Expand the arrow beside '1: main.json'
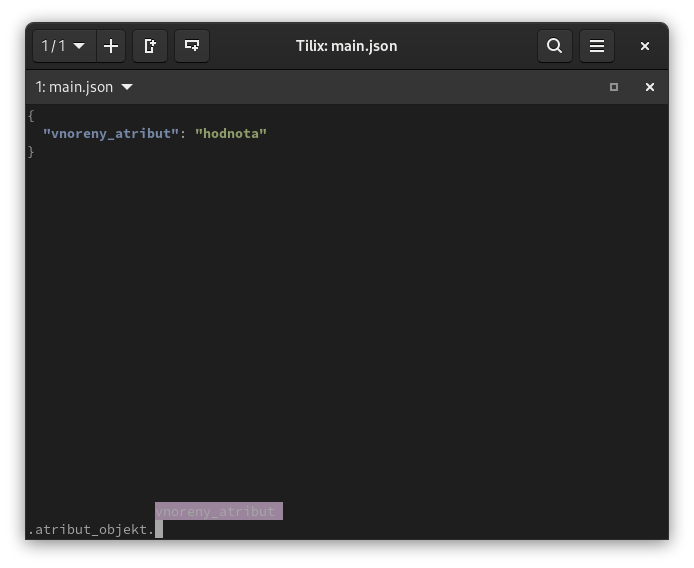Screen dimensions: 694x568 [x=127, y=87]
